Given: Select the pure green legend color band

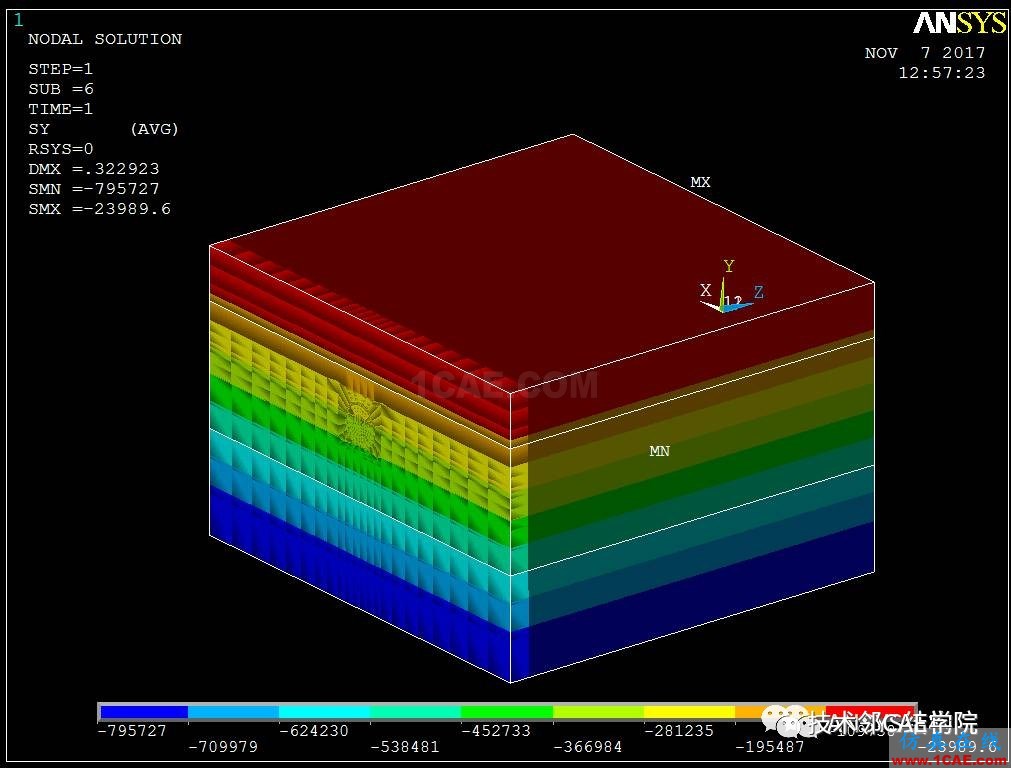Looking at the screenshot, I should [507, 713].
